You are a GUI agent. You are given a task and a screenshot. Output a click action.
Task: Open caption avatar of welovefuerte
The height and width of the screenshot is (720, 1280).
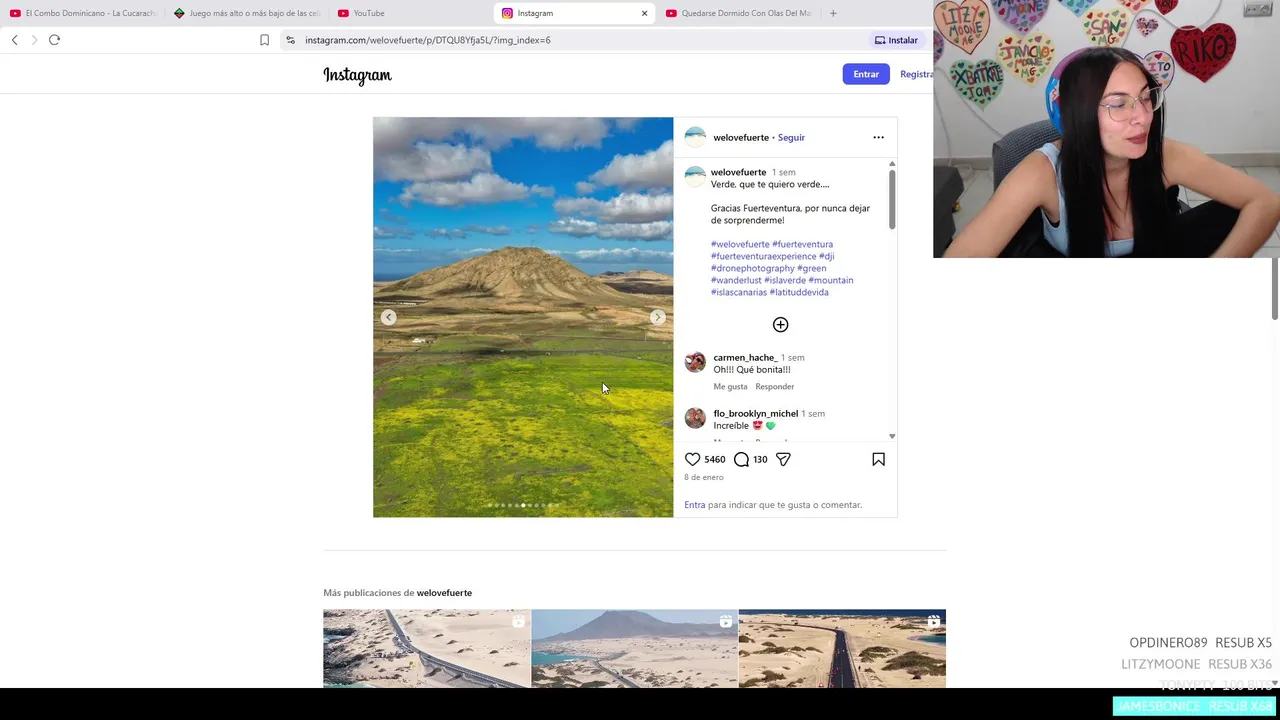tap(695, 177)
